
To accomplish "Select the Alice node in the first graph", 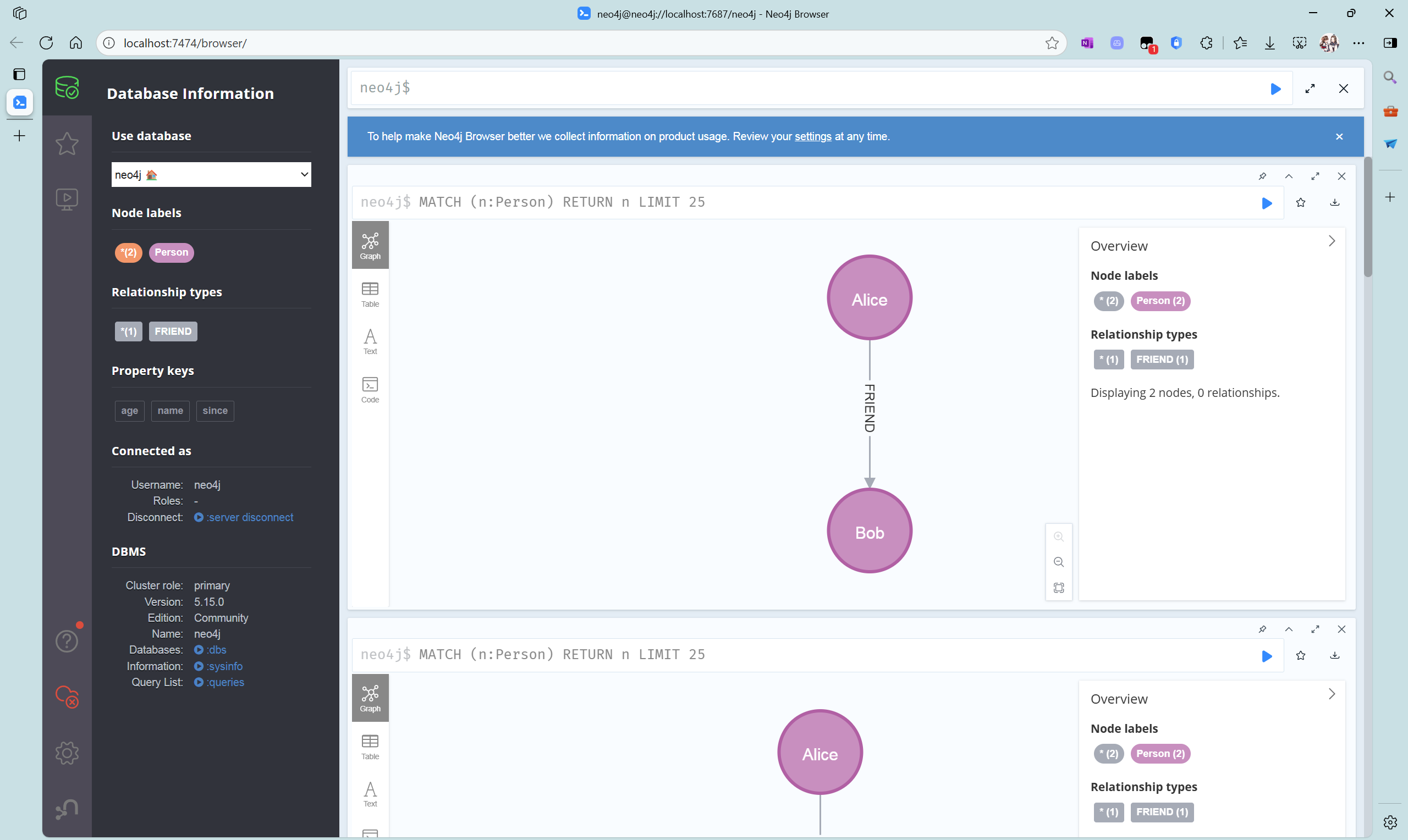I will tap(870, 298).
